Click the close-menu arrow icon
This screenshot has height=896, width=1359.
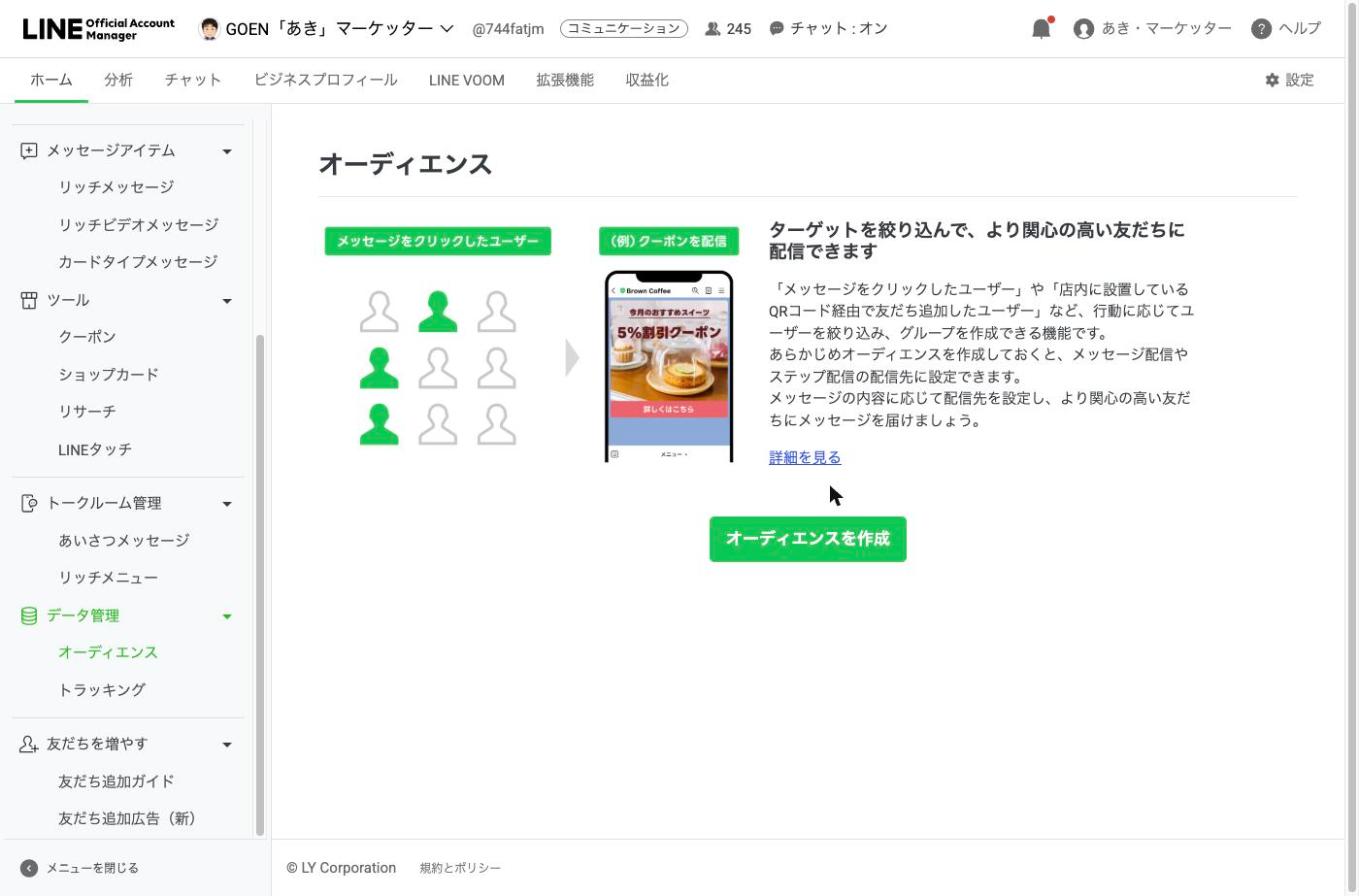29,868
